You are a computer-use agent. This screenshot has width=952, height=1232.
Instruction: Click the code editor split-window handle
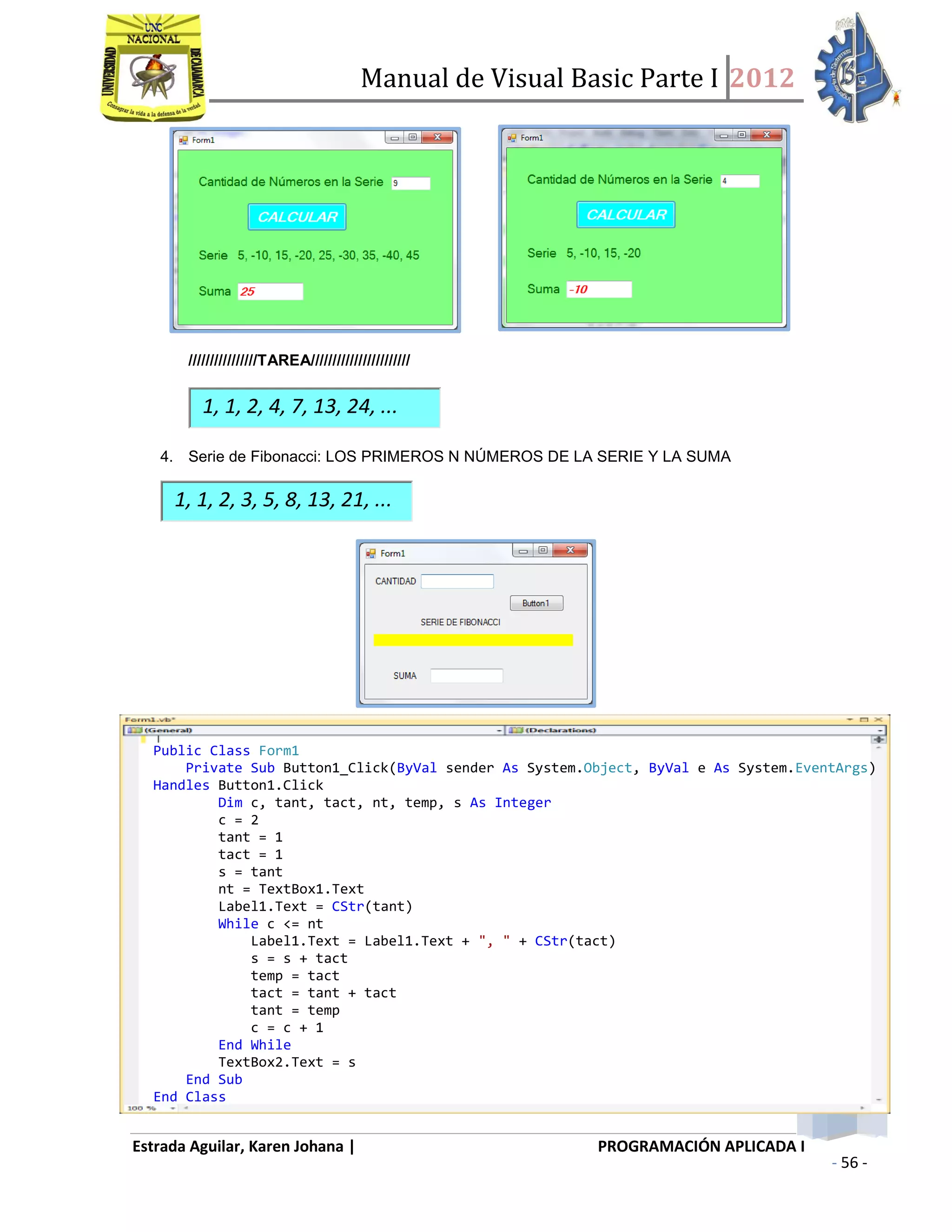click(x=879, y=739)
